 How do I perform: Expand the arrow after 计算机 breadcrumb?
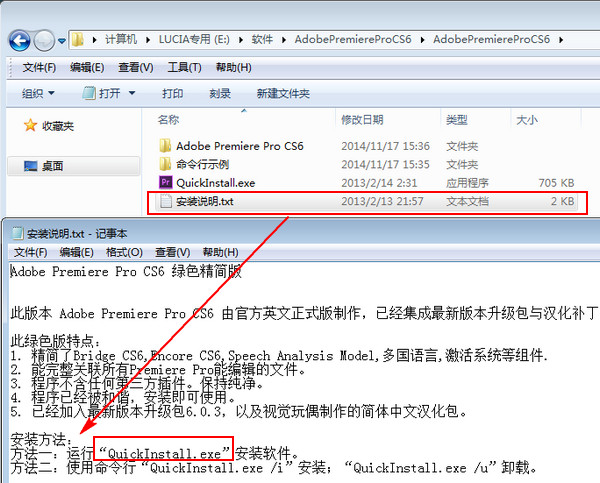[148, 39]
